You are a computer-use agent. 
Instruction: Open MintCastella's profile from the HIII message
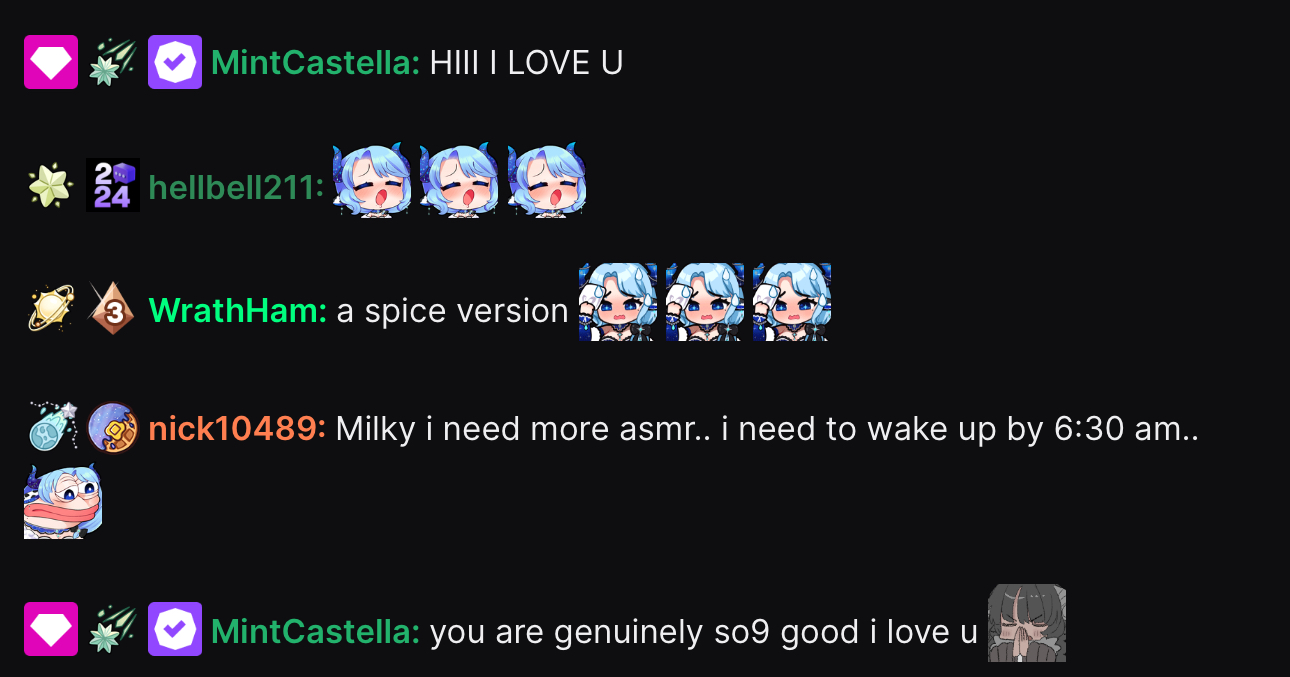[316, 63]
